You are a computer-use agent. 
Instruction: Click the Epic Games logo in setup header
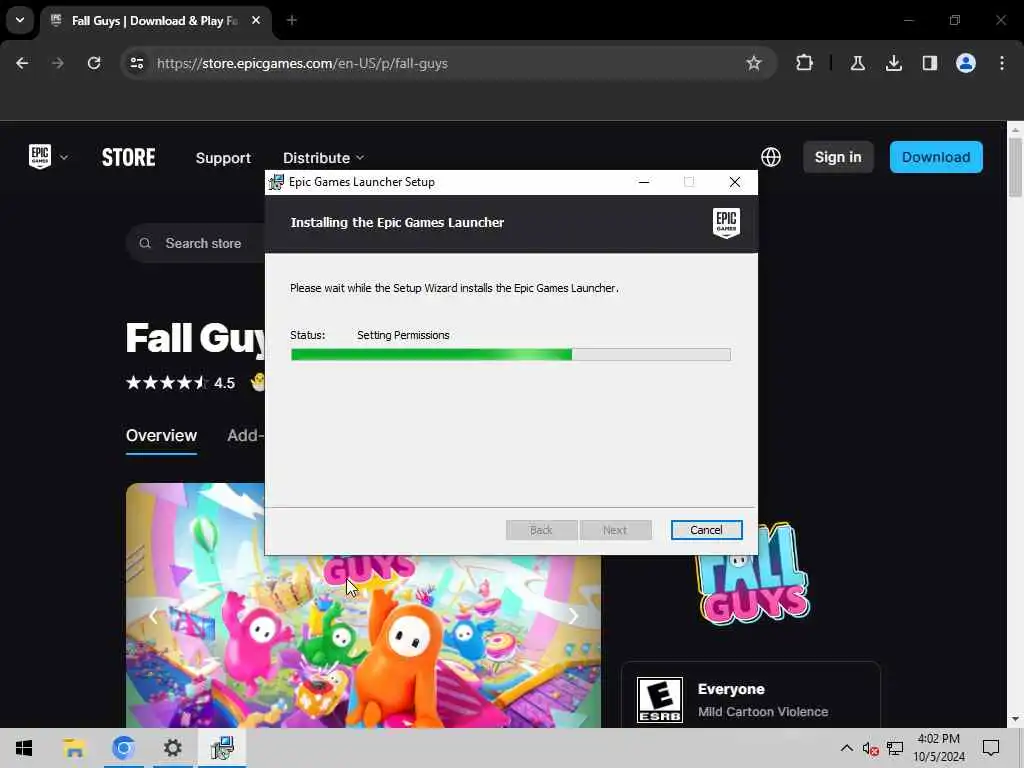pos(726,223)
